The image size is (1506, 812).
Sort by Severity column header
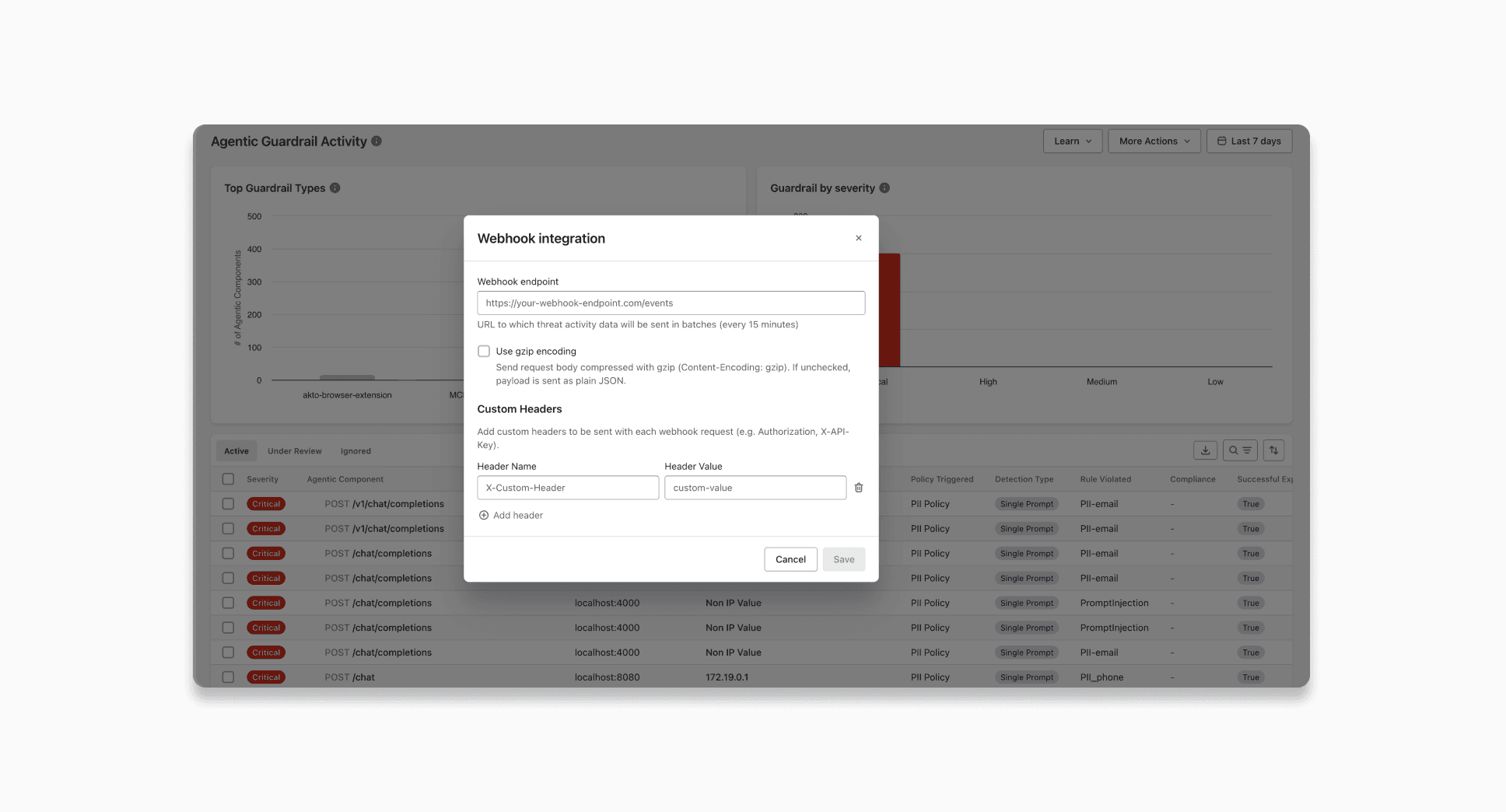click(x=262, y=479)
